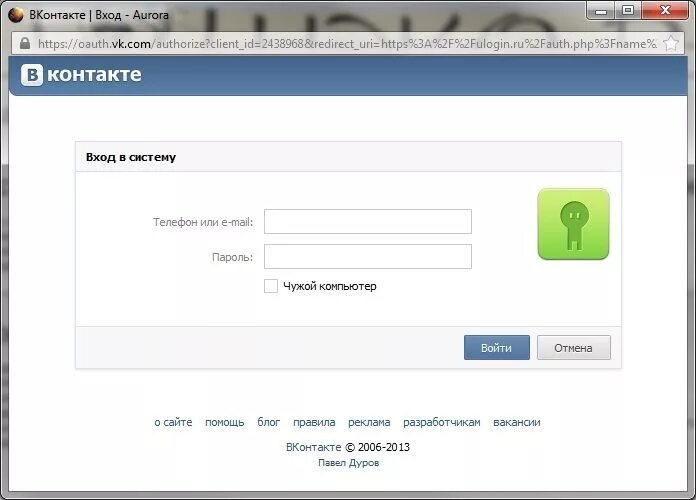696x500 pixels.
Task: Open the правила link
Action: [x=314, y=422]
